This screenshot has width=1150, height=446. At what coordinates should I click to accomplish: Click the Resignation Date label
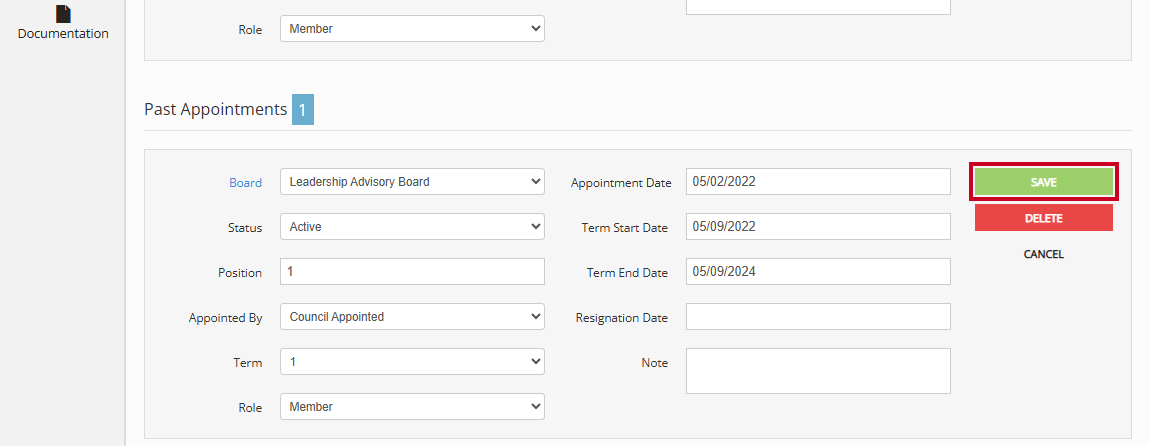[622, 318]
